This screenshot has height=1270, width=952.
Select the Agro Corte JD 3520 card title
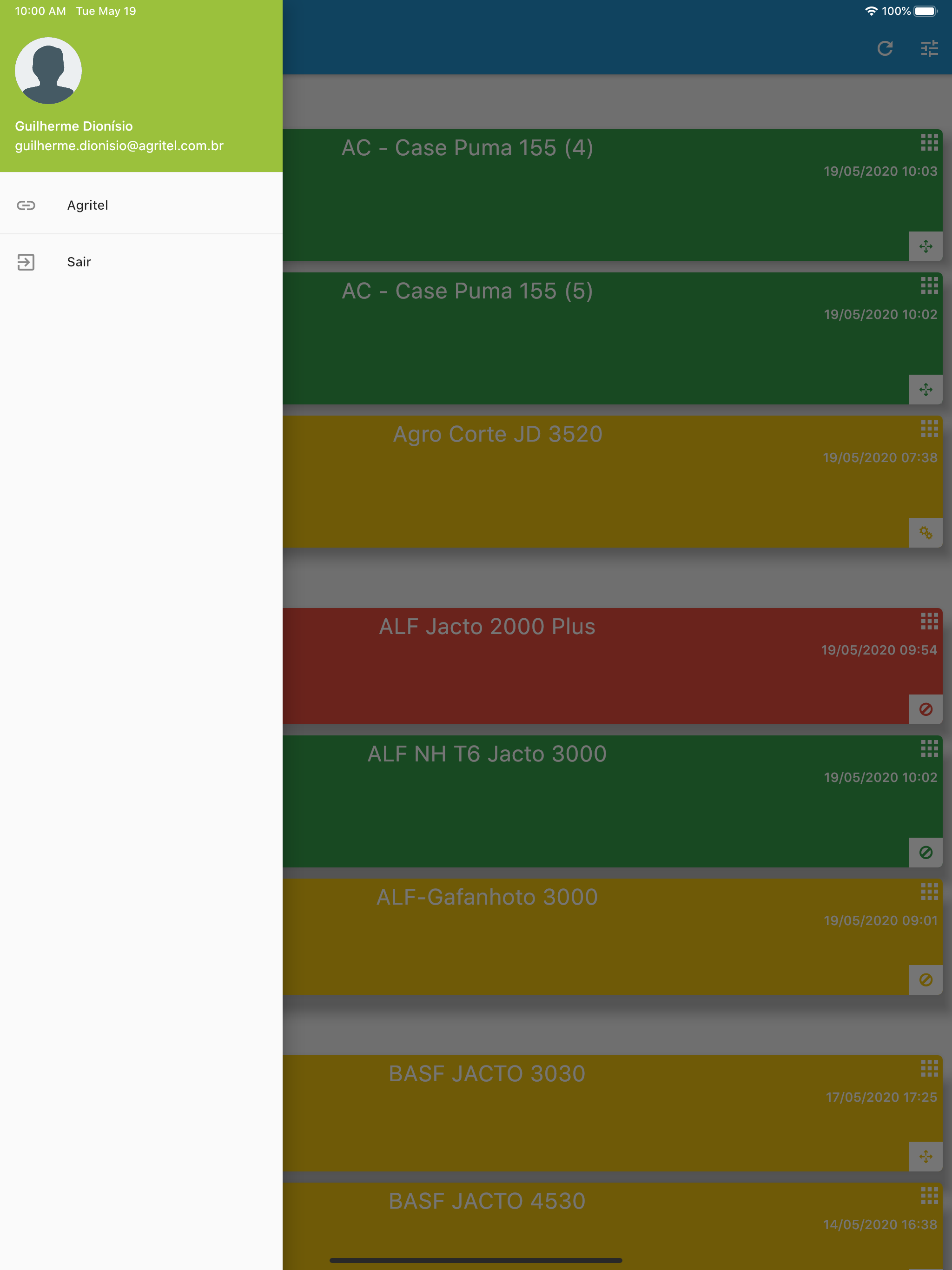pyautogui.click(x=497, y=434)
